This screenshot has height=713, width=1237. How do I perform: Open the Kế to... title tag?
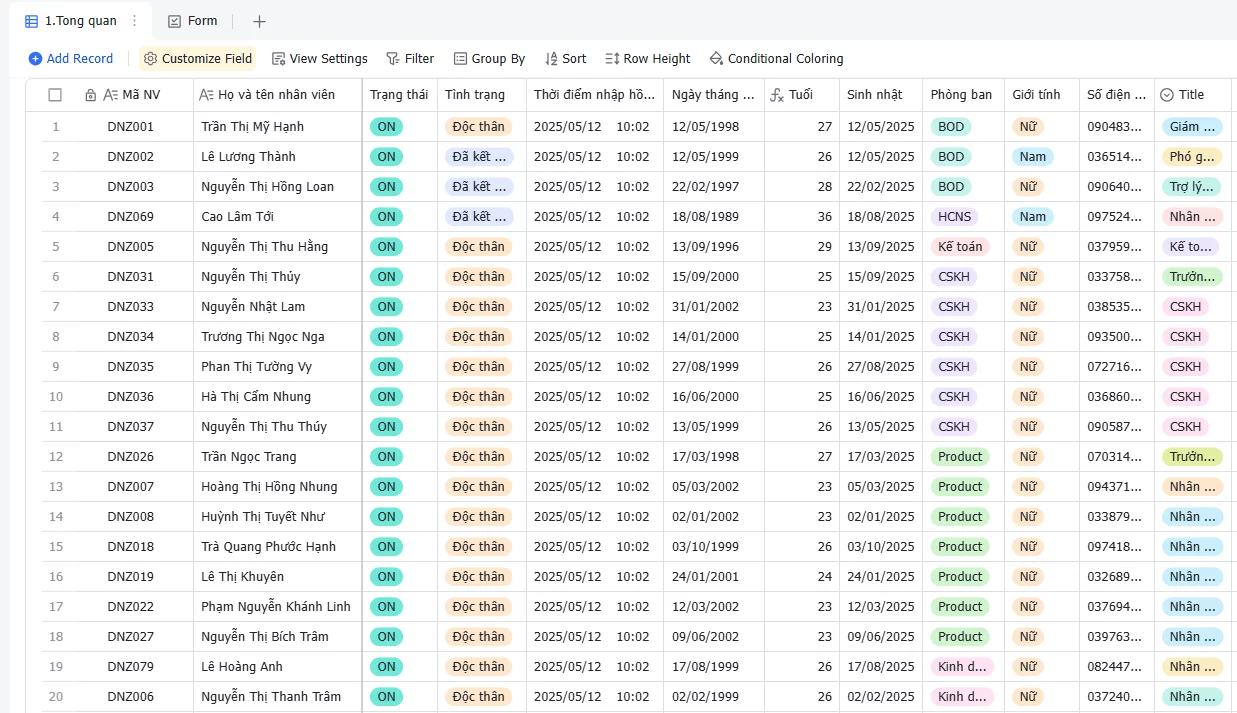pyautogui.click(x=1190, y=247)
